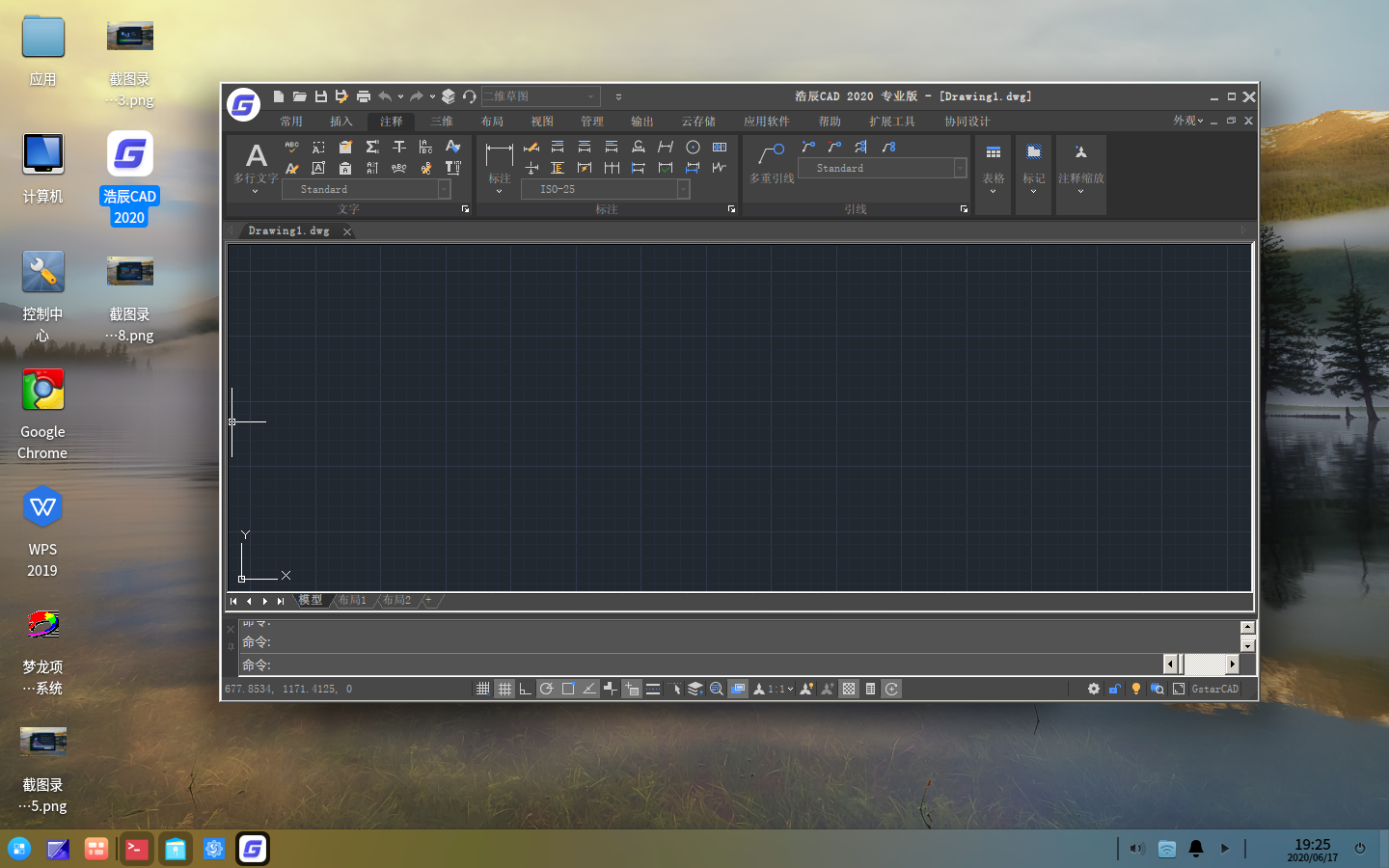
Task: Select the 标注 linear dimension tool
Action: coord(499,165)
